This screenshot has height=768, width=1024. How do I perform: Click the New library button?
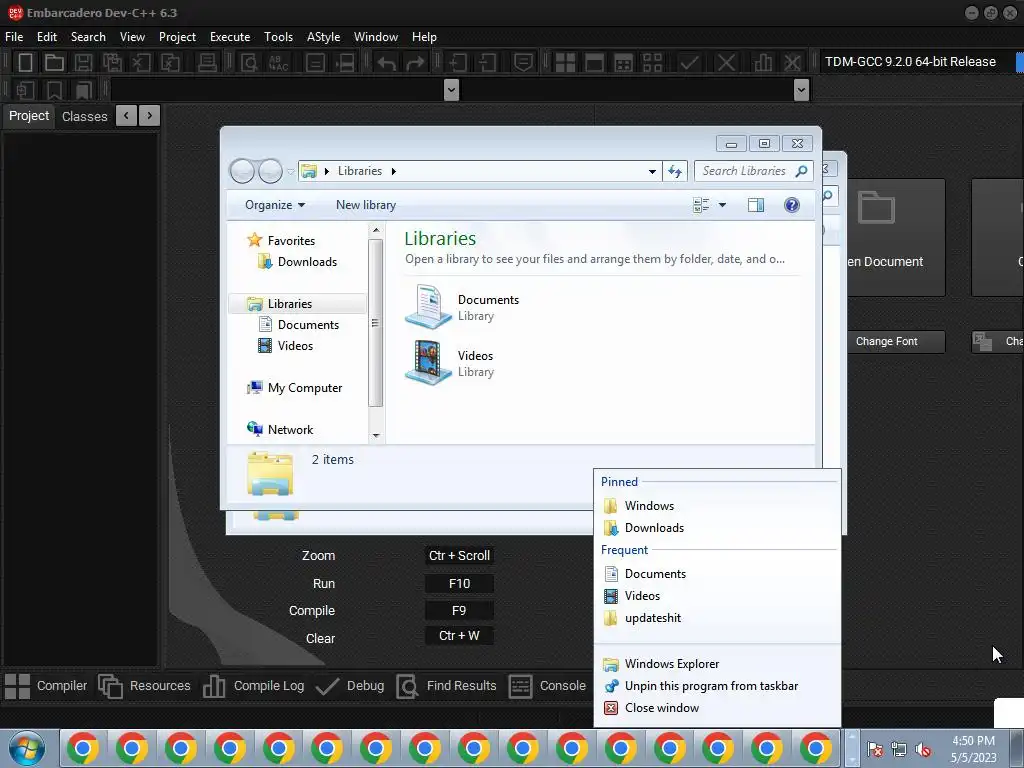coord(366,205)
